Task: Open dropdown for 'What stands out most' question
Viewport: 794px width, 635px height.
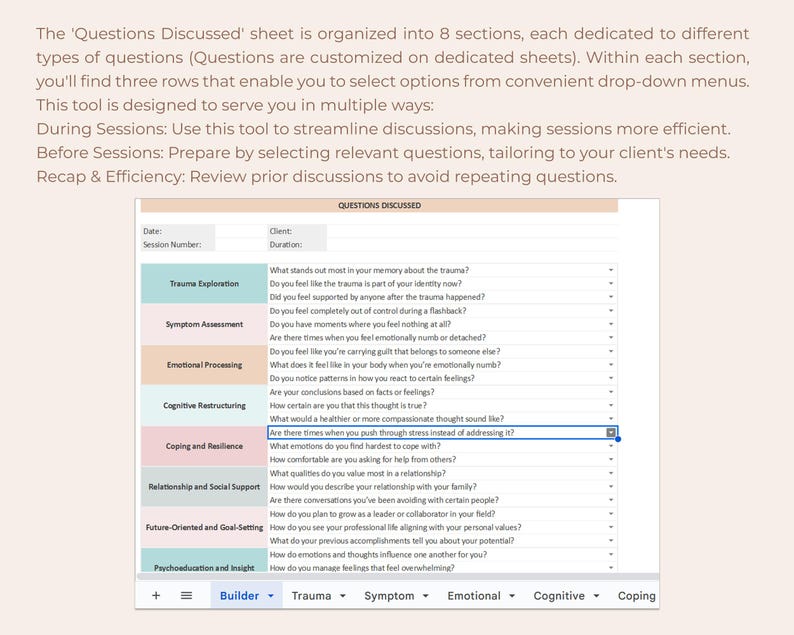Action: (611, 270)
